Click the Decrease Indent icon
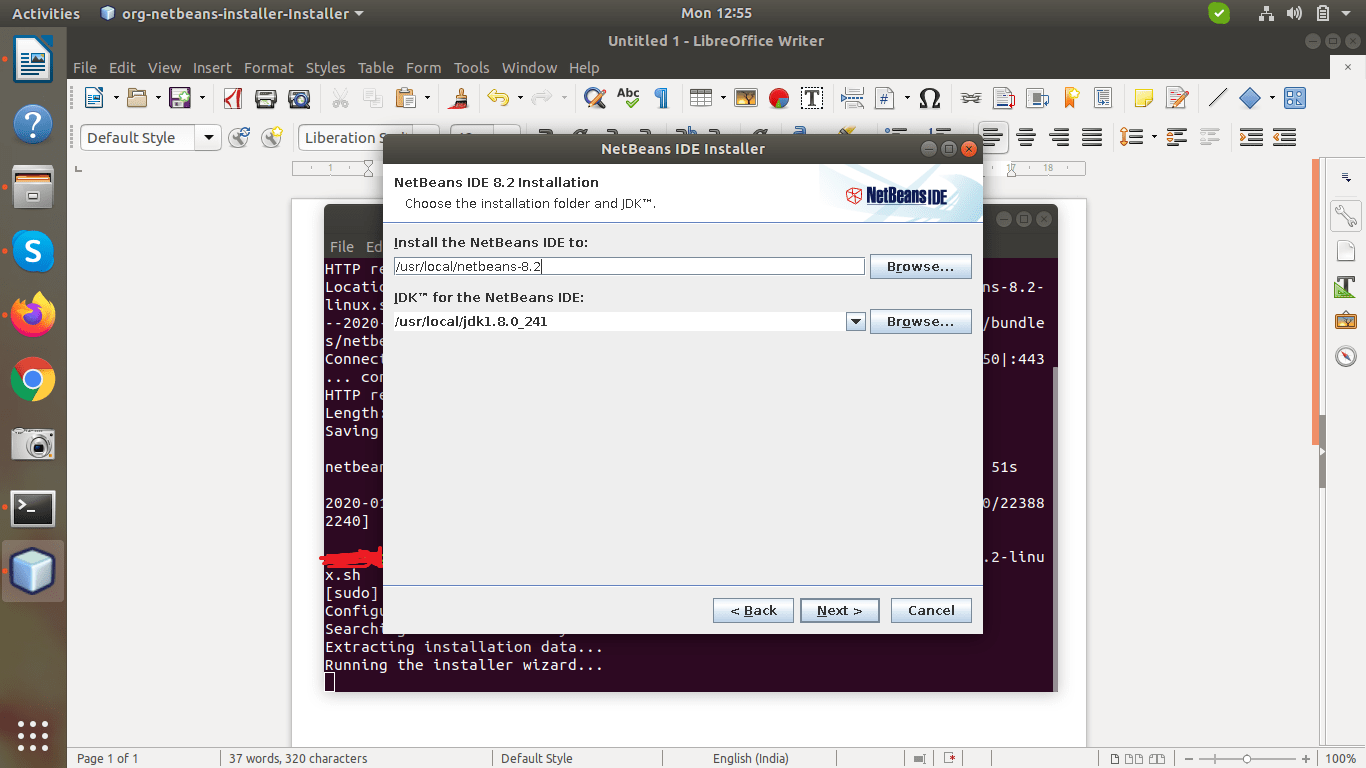1366x768 pixels. click(x=1284, y=137)
